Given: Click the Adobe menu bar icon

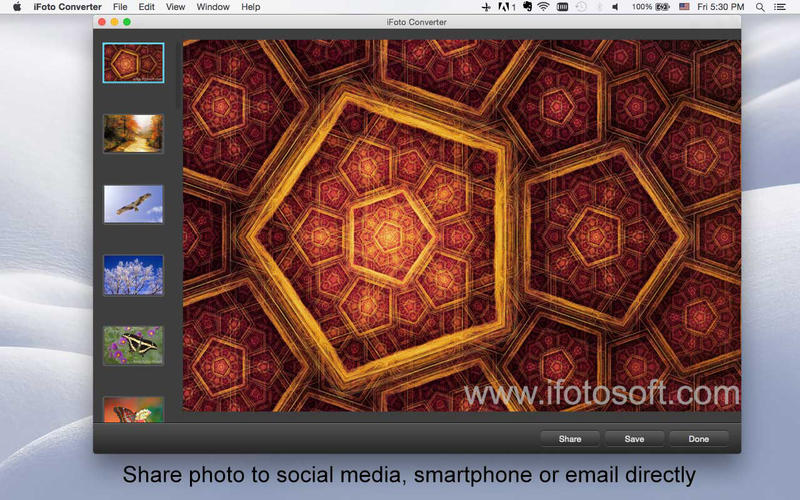Looking at the screenshot, I should [507, 7].
